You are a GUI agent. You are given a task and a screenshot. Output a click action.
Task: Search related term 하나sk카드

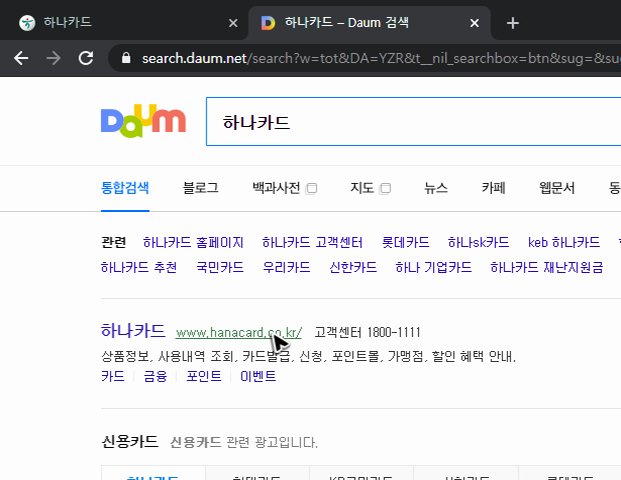click(478, 242)
